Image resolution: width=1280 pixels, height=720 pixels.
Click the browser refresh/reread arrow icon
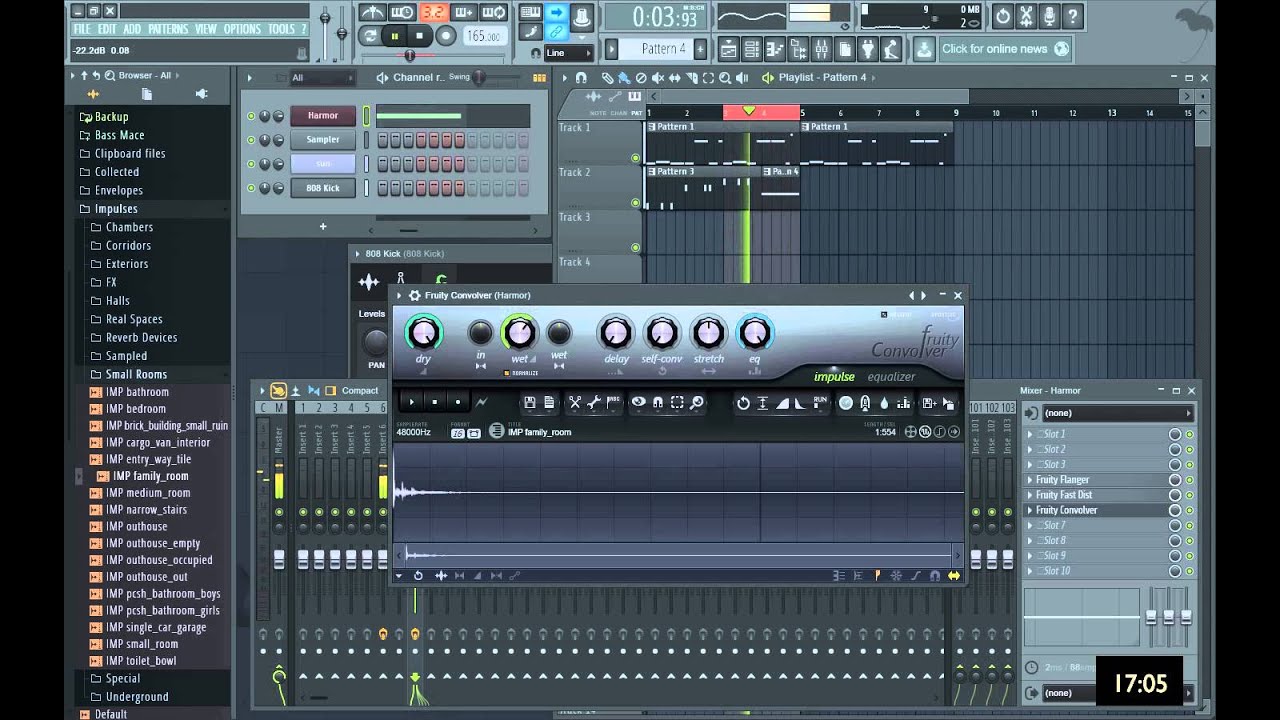coord(96,75)
